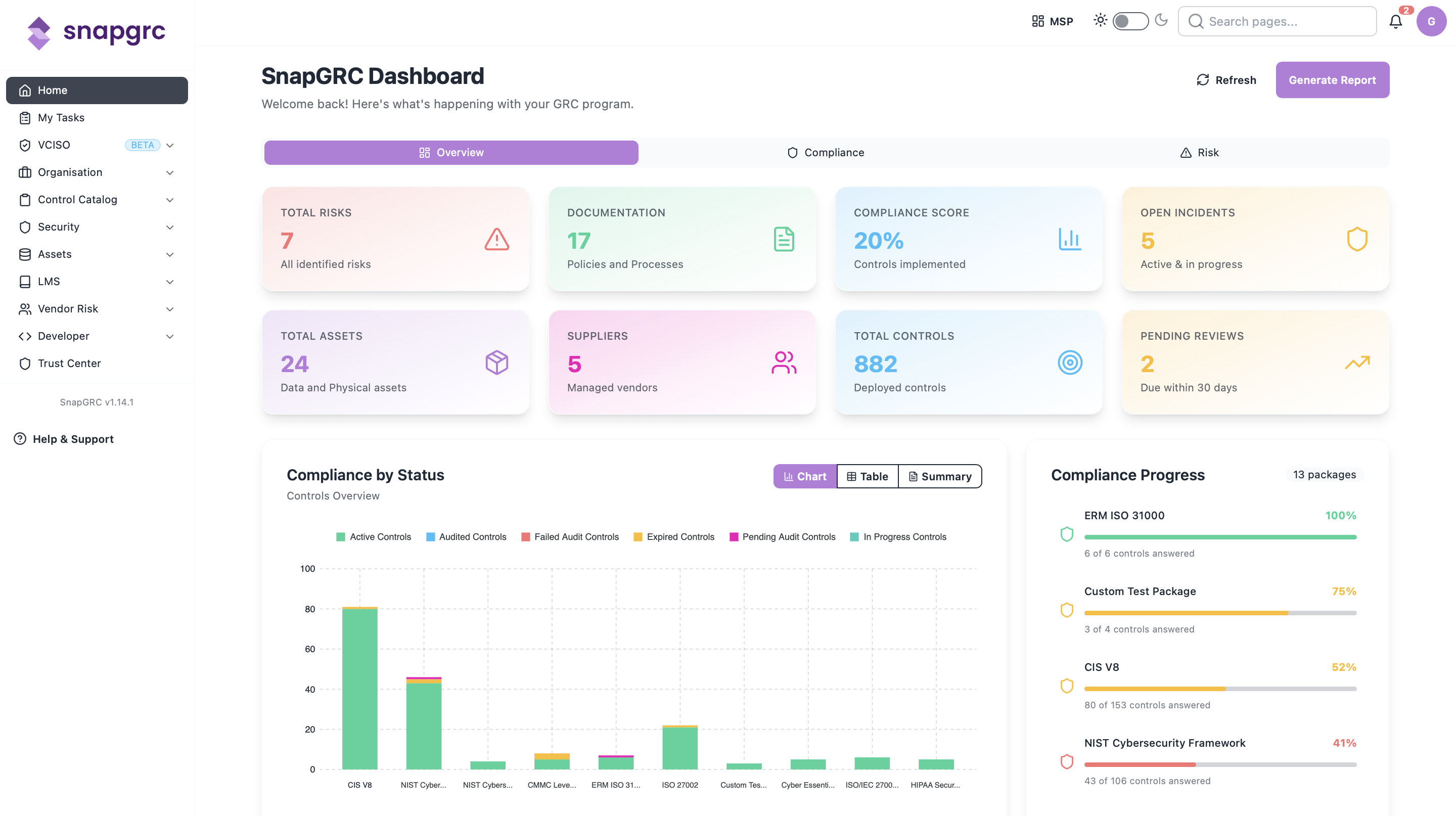Expand the Control Catalog chevron
Image resolution: width=1456 pixels, height=816 pixels.
click(169, 200)
